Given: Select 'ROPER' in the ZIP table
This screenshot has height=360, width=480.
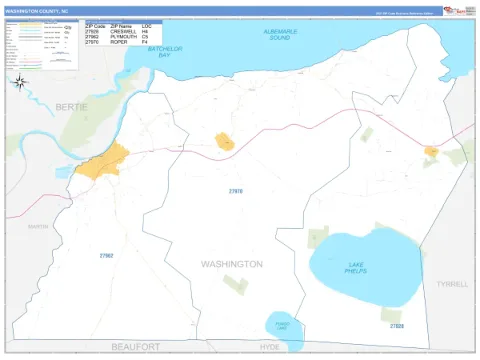Looking at the screenshot, I should tap(119, 42).
